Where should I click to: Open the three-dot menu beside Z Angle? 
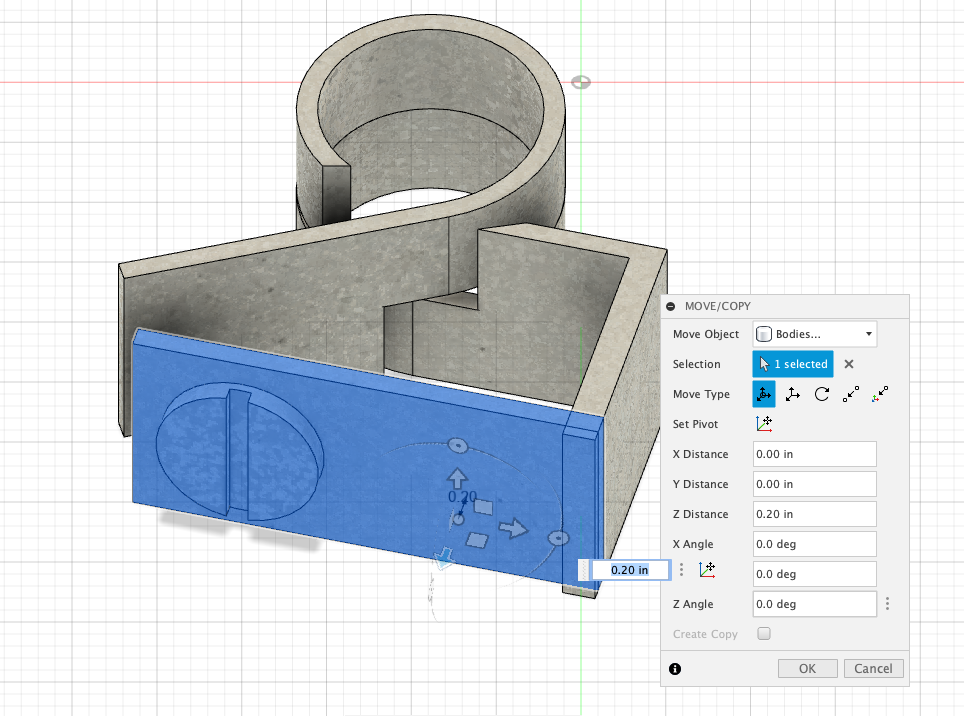click(x=887, y=604)
